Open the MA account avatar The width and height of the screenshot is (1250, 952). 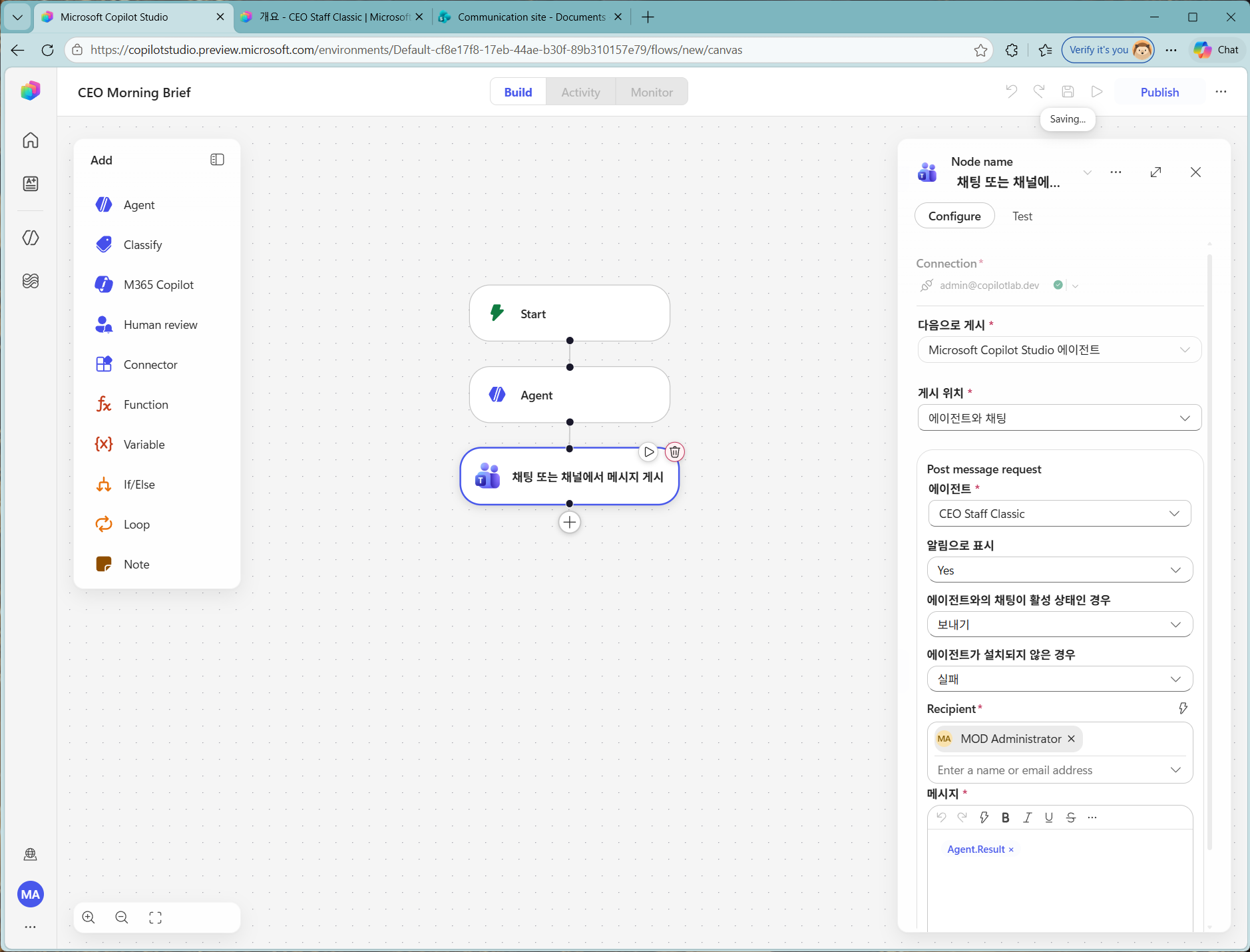(x=31, y=894)
